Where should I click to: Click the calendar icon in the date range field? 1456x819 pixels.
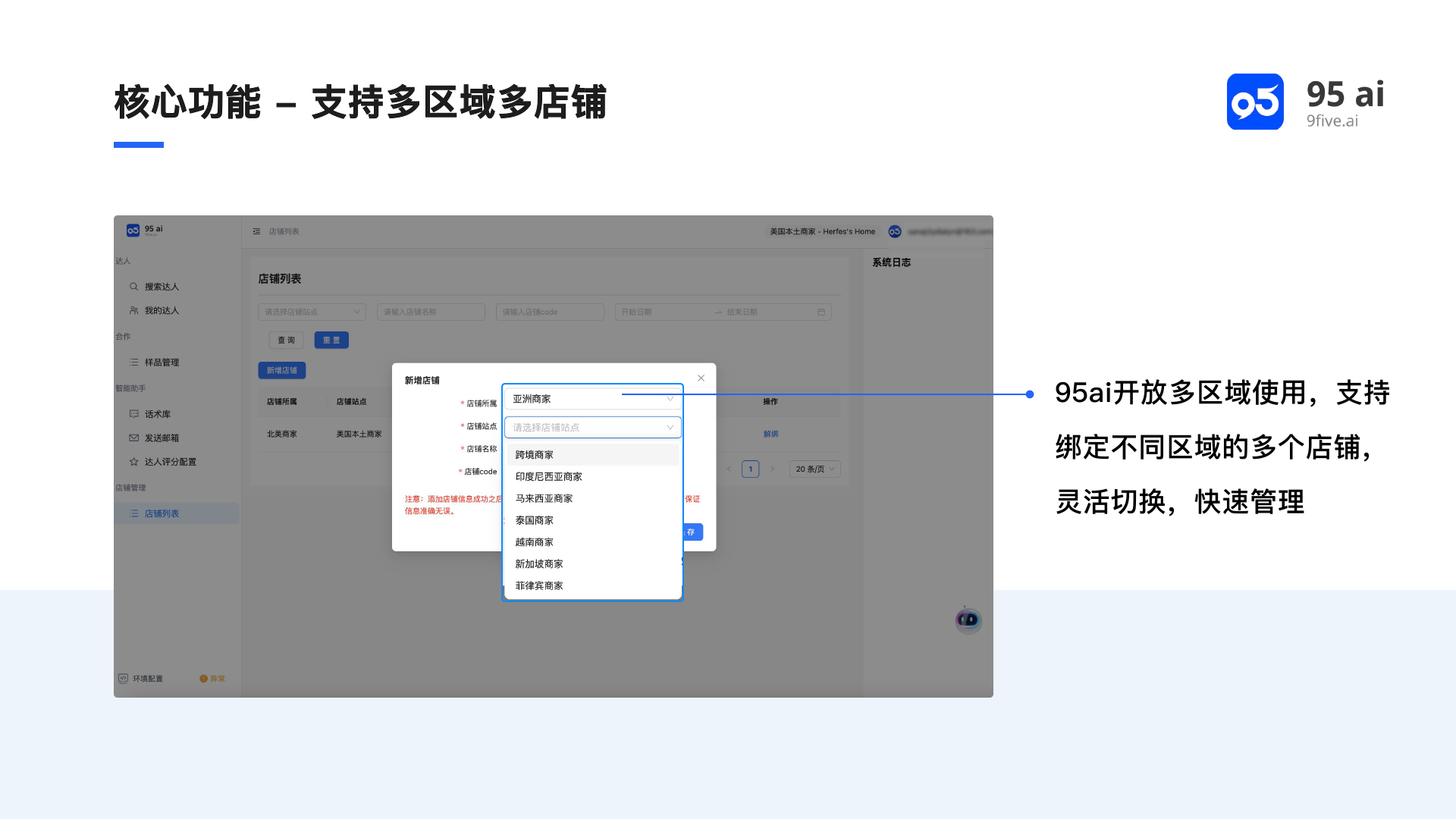point(821,312)
